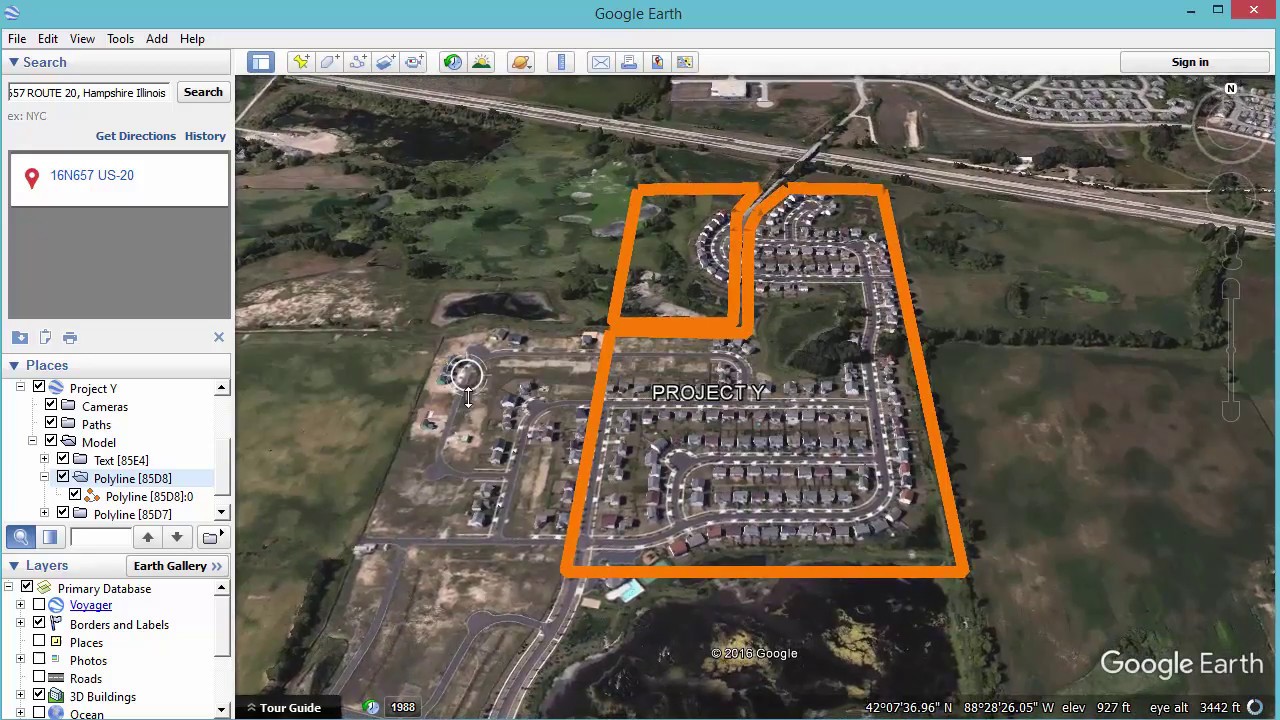
Task: Add a new placemark
Action: pos(300,62)
